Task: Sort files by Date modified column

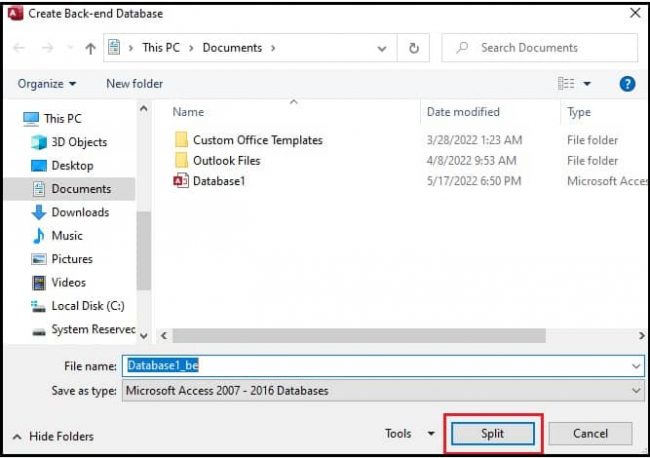Action: pyautogui.click(x=463, y=112)
